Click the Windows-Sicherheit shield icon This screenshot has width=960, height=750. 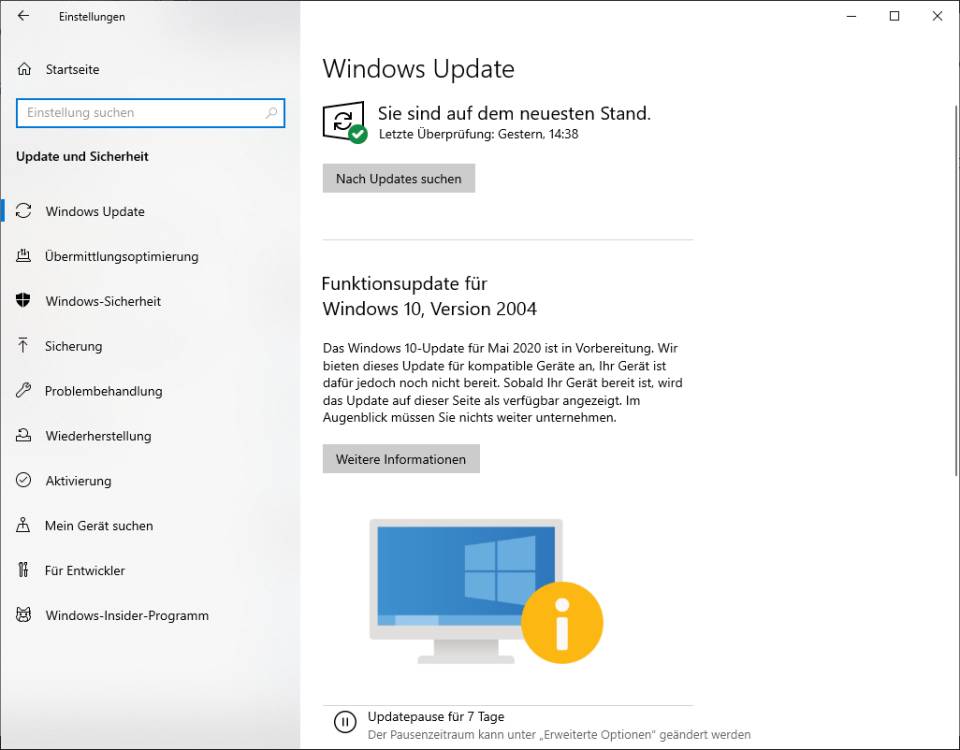tap(24, 301)
